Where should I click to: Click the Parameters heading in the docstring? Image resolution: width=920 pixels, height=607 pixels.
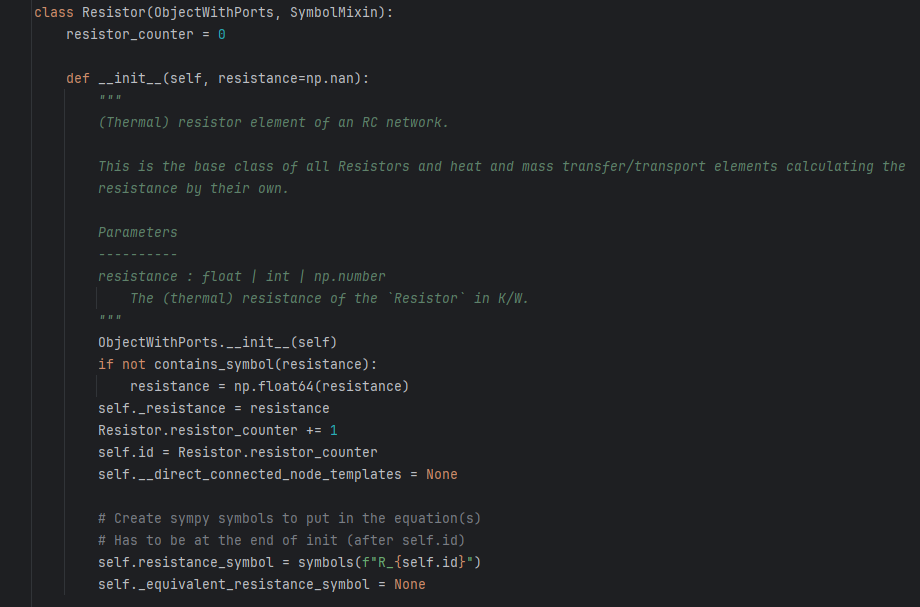[137, 232]
